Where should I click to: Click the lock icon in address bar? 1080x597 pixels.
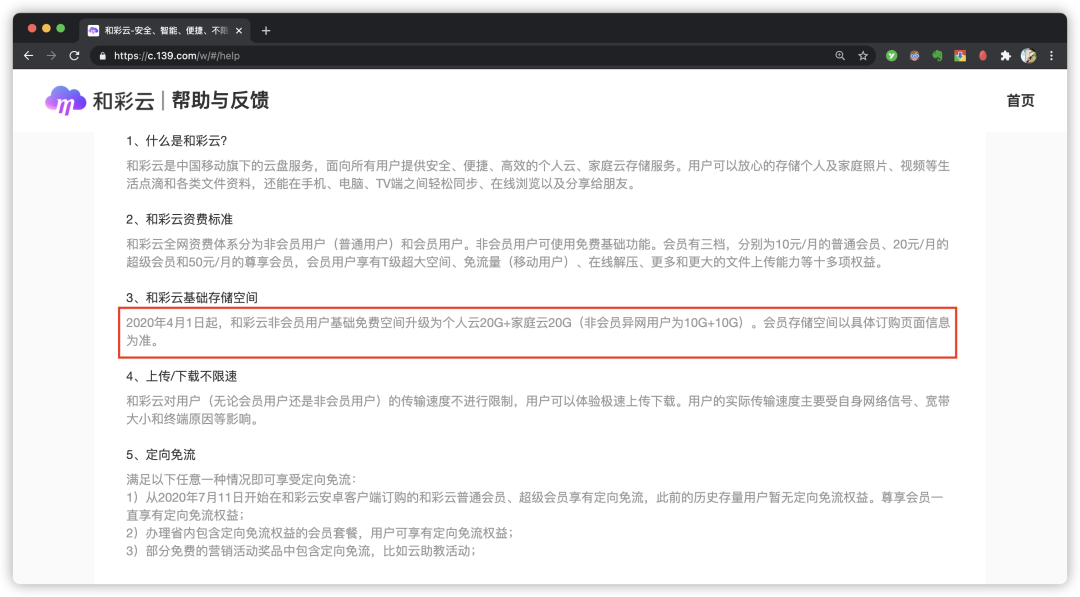(x=103, y=56)
